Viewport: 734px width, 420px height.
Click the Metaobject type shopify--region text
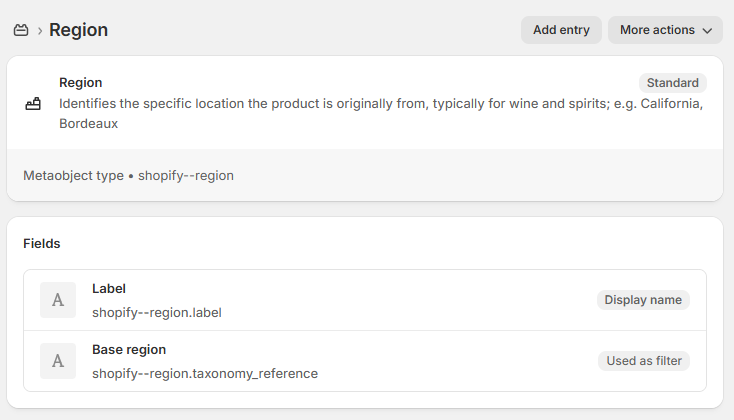(x=128, y=175)
